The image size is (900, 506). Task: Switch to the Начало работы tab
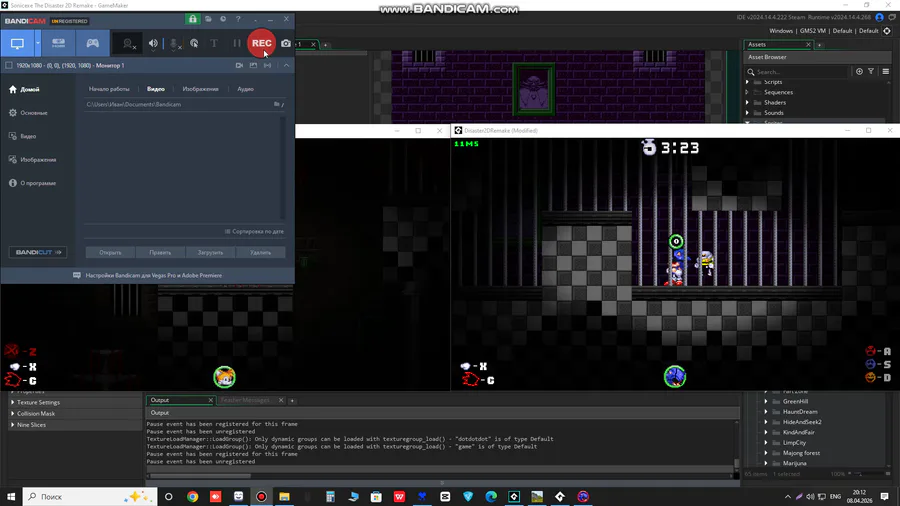click(x=109, y=89)
